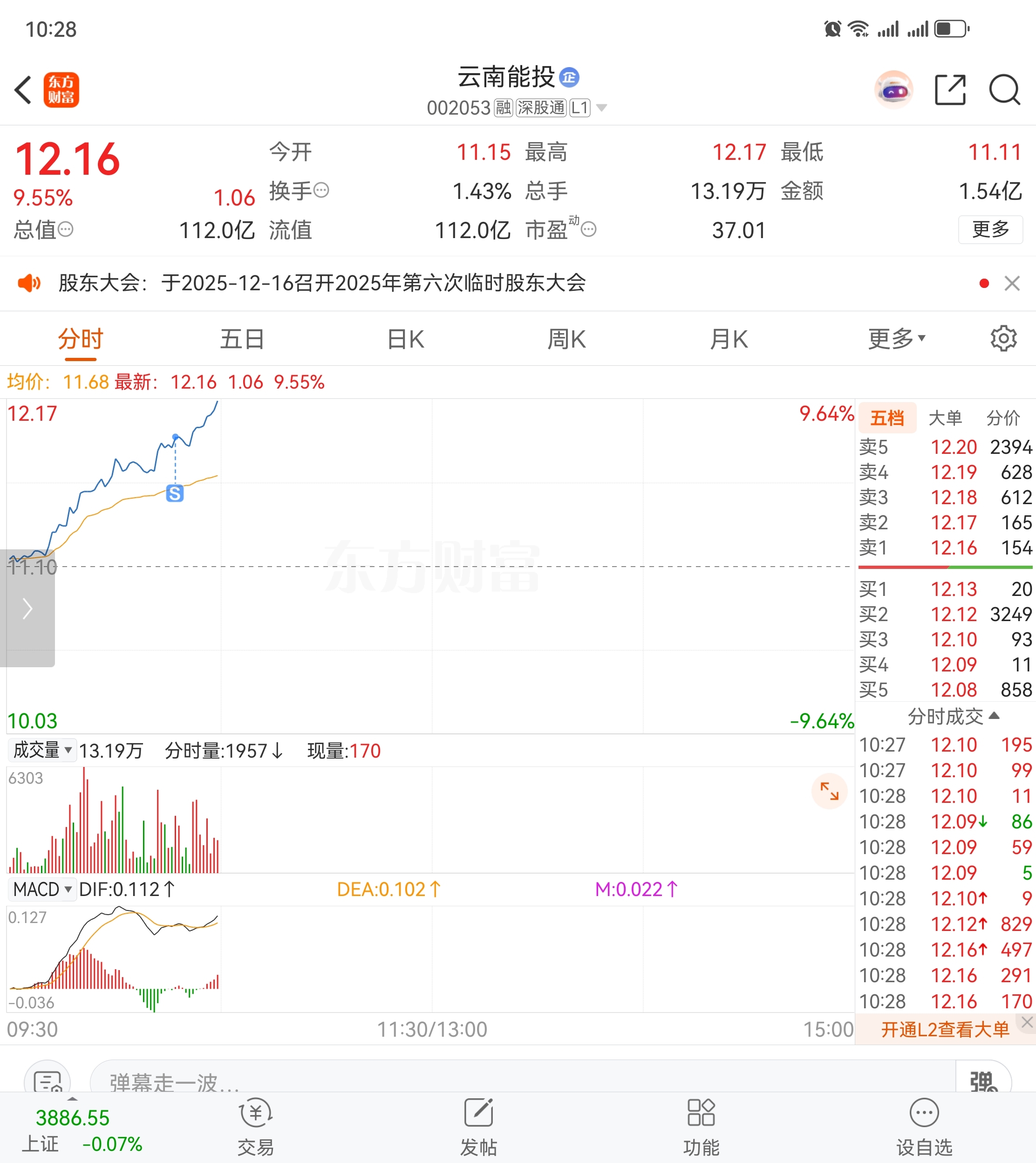Screen dimensions: 1036x1163
Task: Open the MACD indicator dropdown
Action: [43, 889]
